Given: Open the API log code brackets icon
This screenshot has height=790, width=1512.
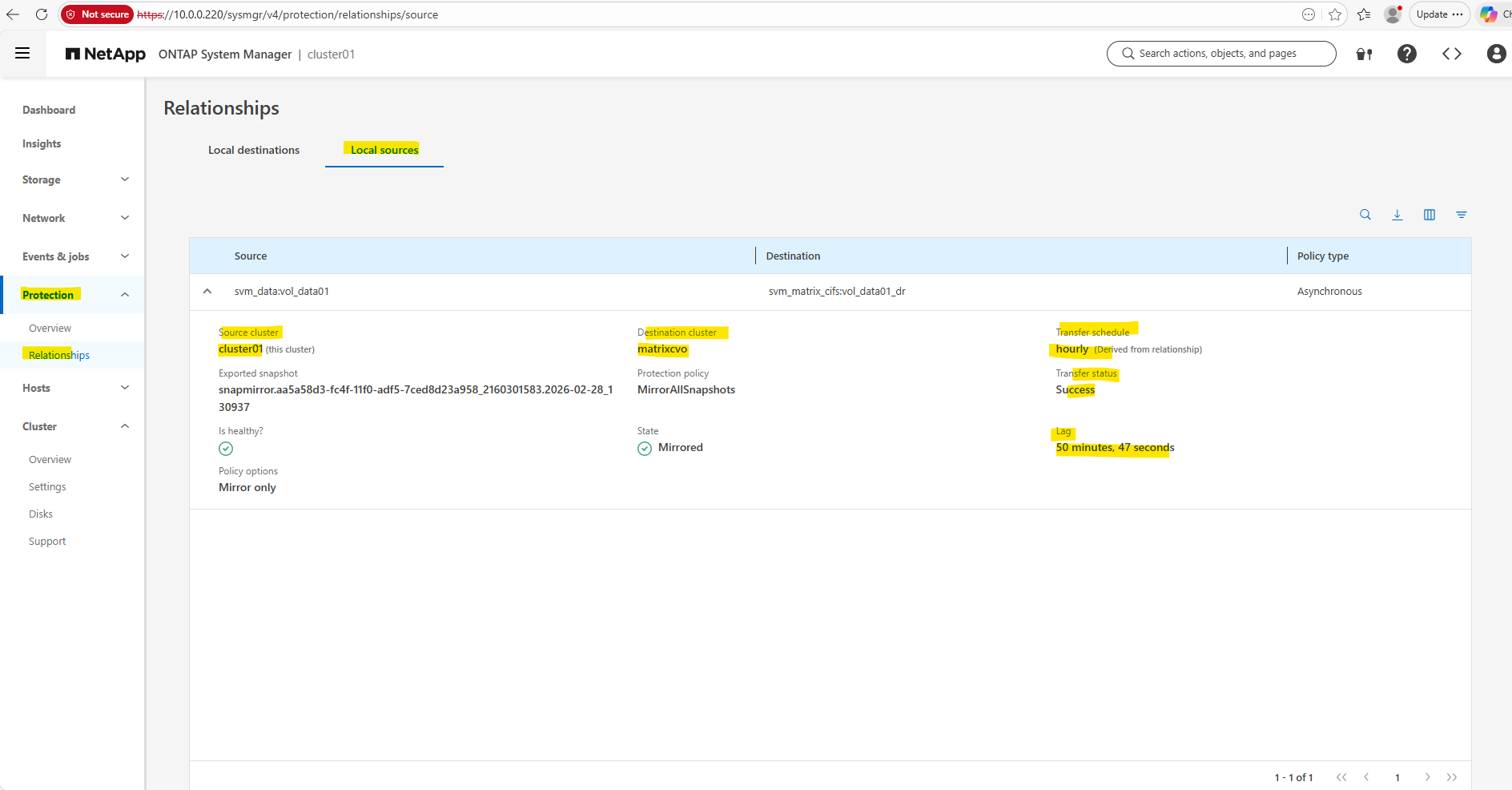Looking at the screenshot, I should [1452, 54].
